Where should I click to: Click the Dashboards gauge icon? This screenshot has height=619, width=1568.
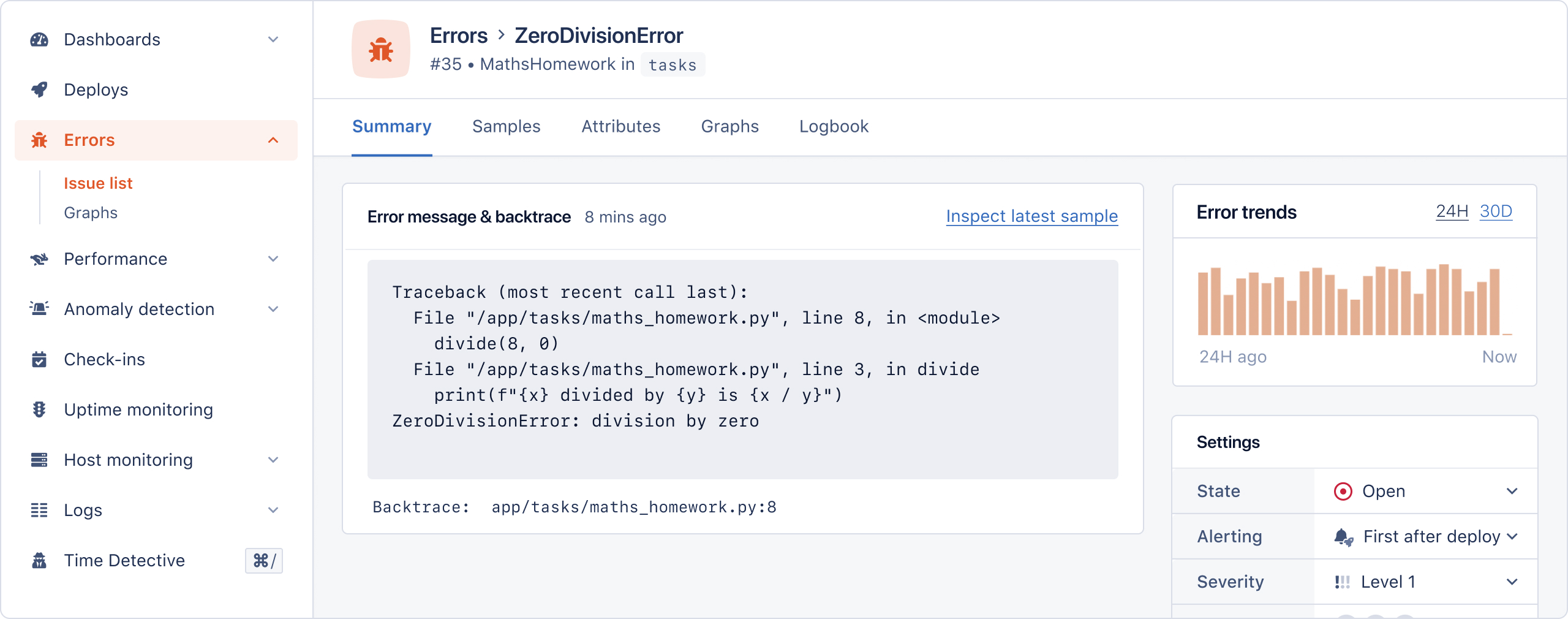tap(39, 40)
